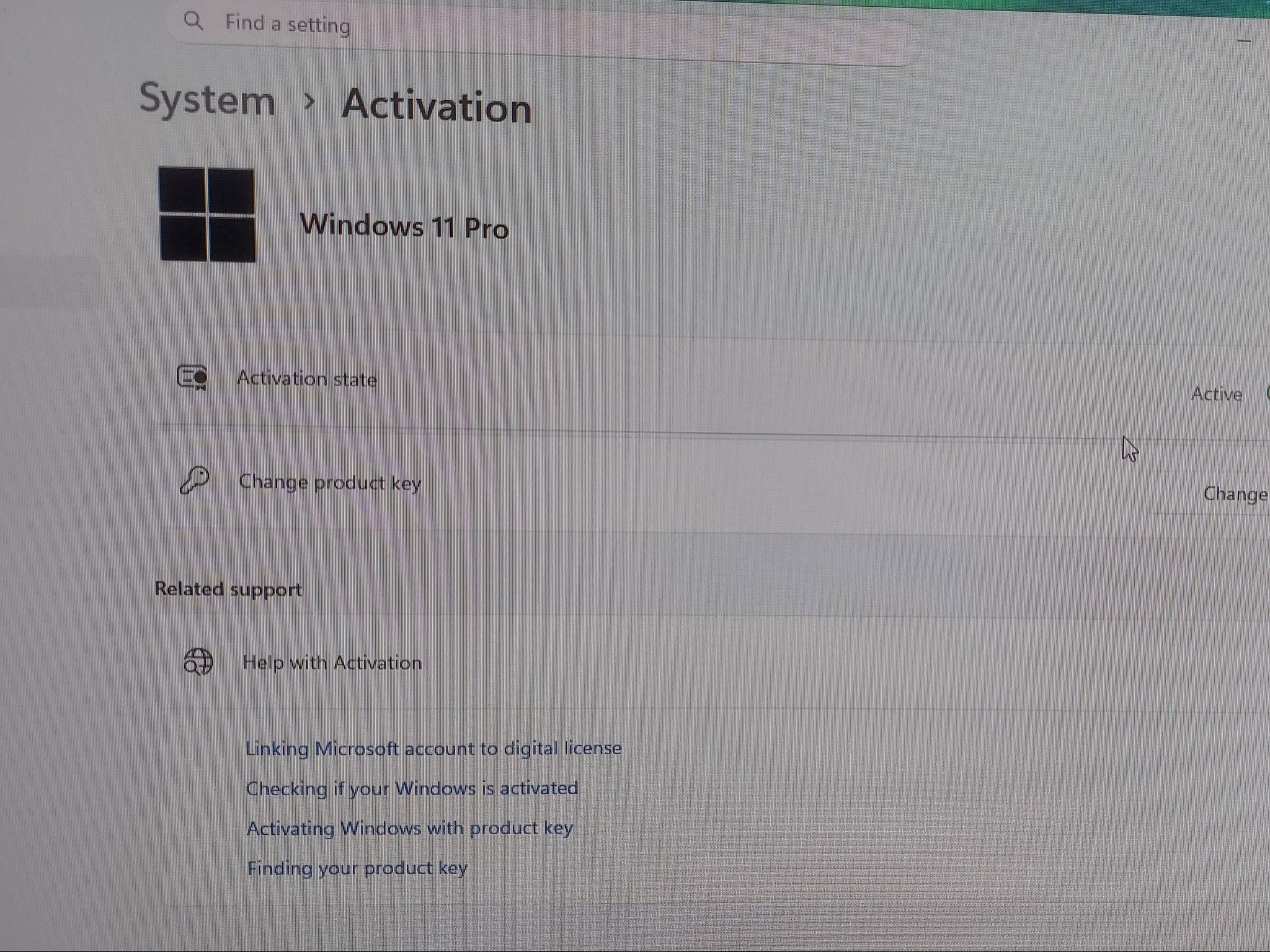Click the Activation breadcrumb heading
The image size is (1270, 952).
(x=437, y=105)
